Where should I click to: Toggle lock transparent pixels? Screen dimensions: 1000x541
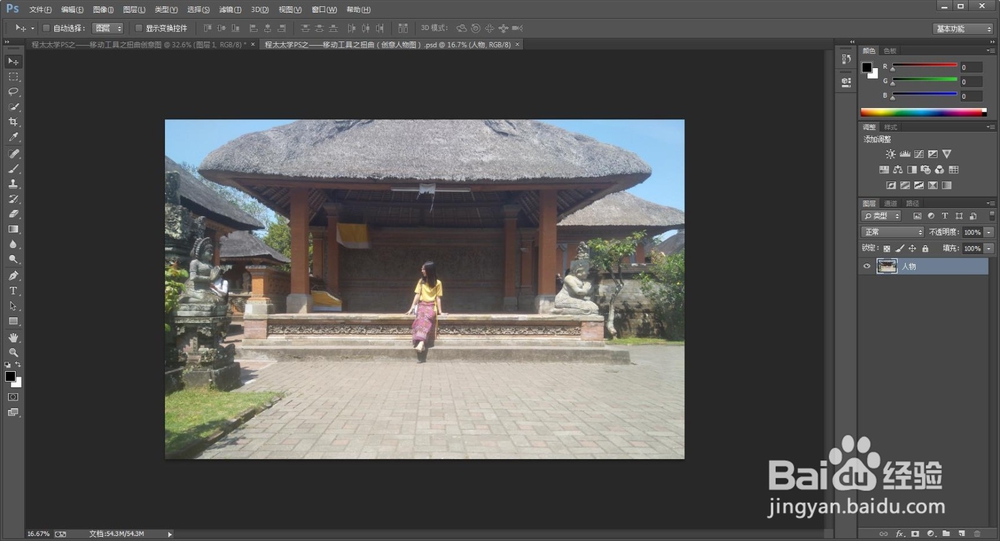click(x=886, y=249)
